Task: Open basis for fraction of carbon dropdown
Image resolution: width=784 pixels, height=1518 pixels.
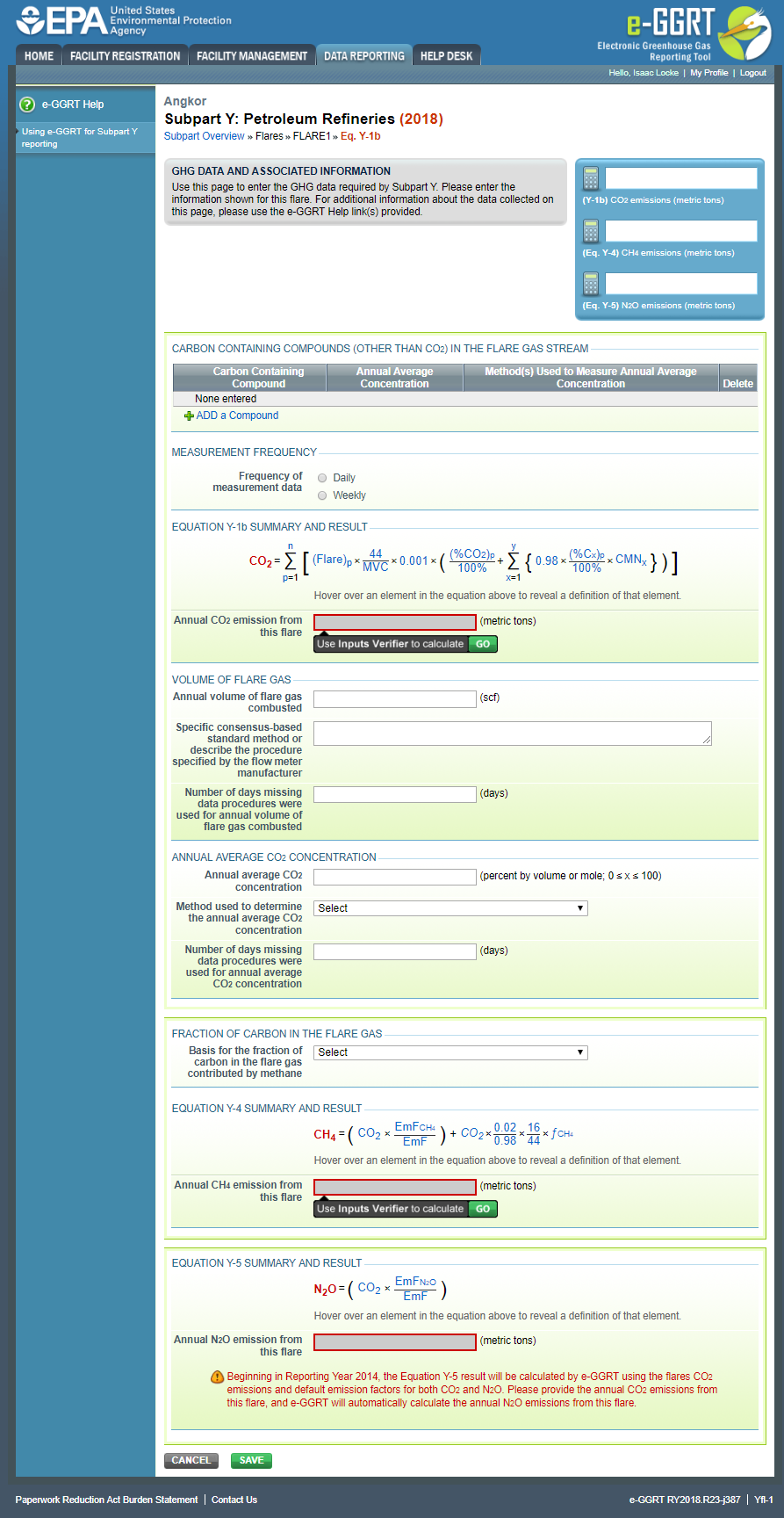Action: tap(450, 1052)
